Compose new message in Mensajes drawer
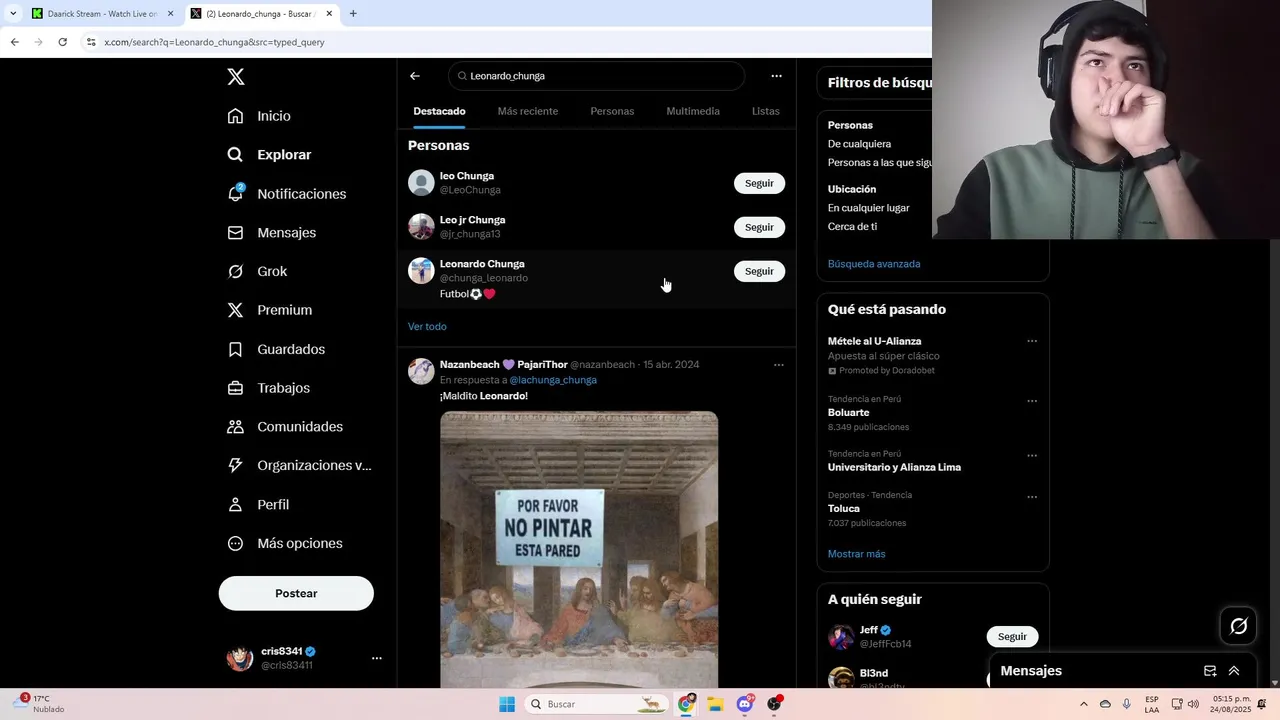Viewport: 1280px width, 720px height. coord(1210,671)
